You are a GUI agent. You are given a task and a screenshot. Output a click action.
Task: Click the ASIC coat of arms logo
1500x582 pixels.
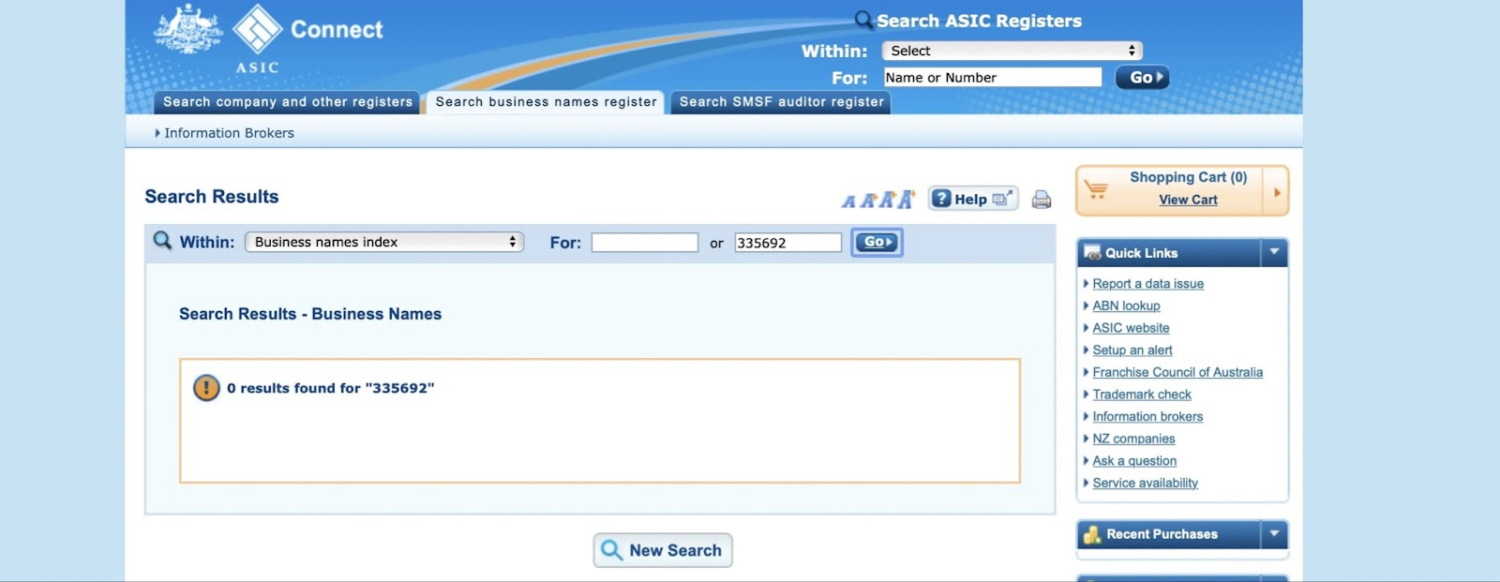point(188,28)
